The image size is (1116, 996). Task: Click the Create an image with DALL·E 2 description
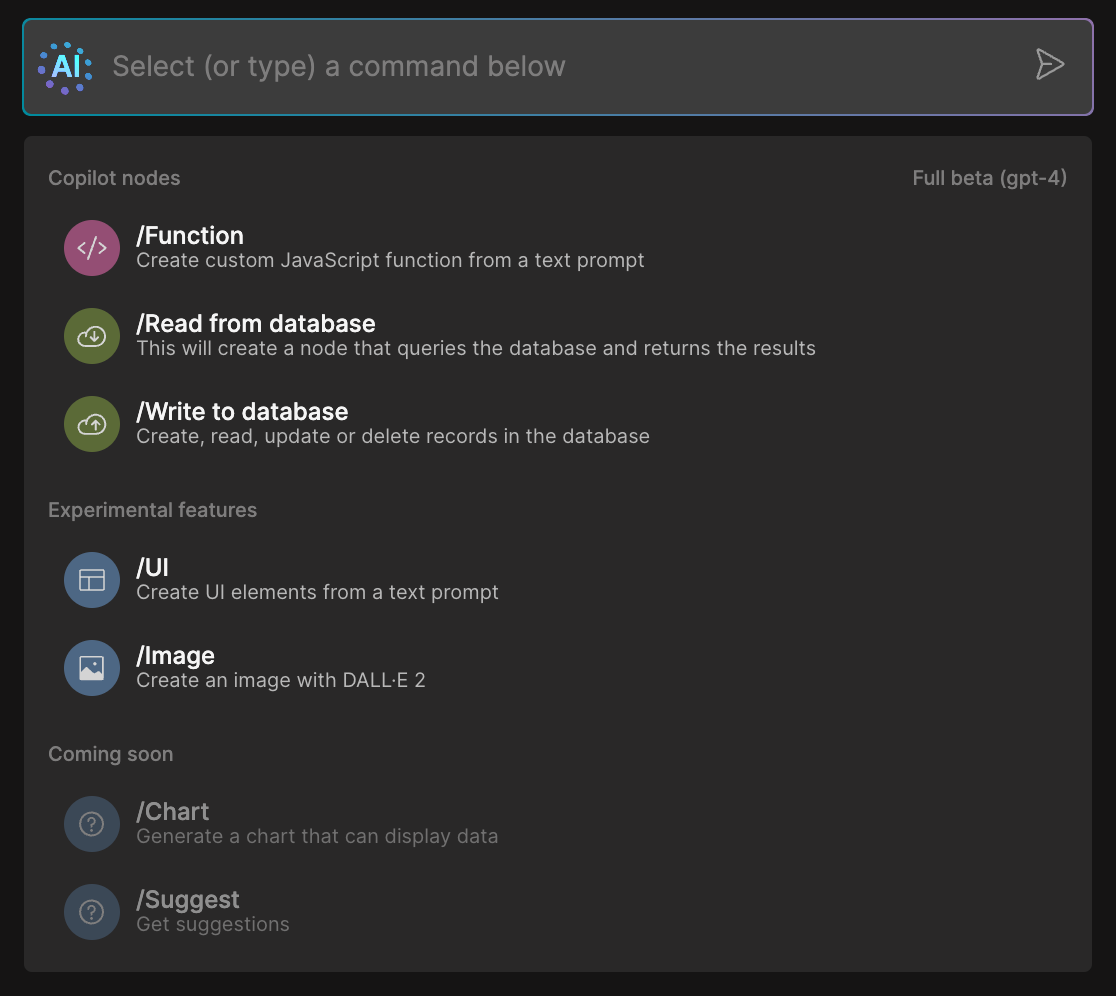point(281,681)
